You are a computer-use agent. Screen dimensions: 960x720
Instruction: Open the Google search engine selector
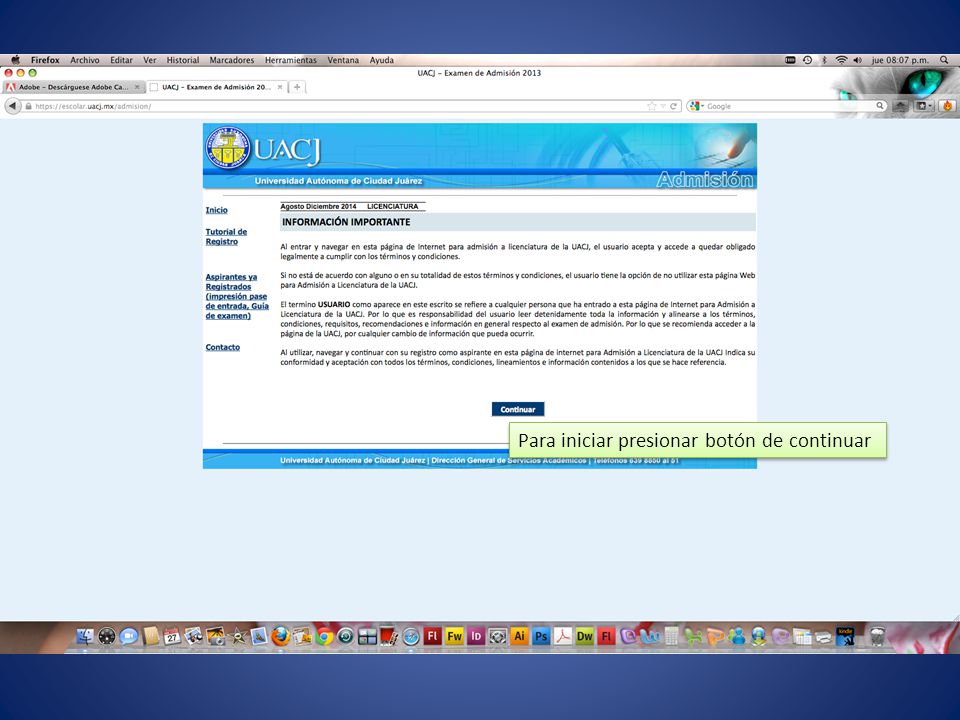tap(696, 106)
